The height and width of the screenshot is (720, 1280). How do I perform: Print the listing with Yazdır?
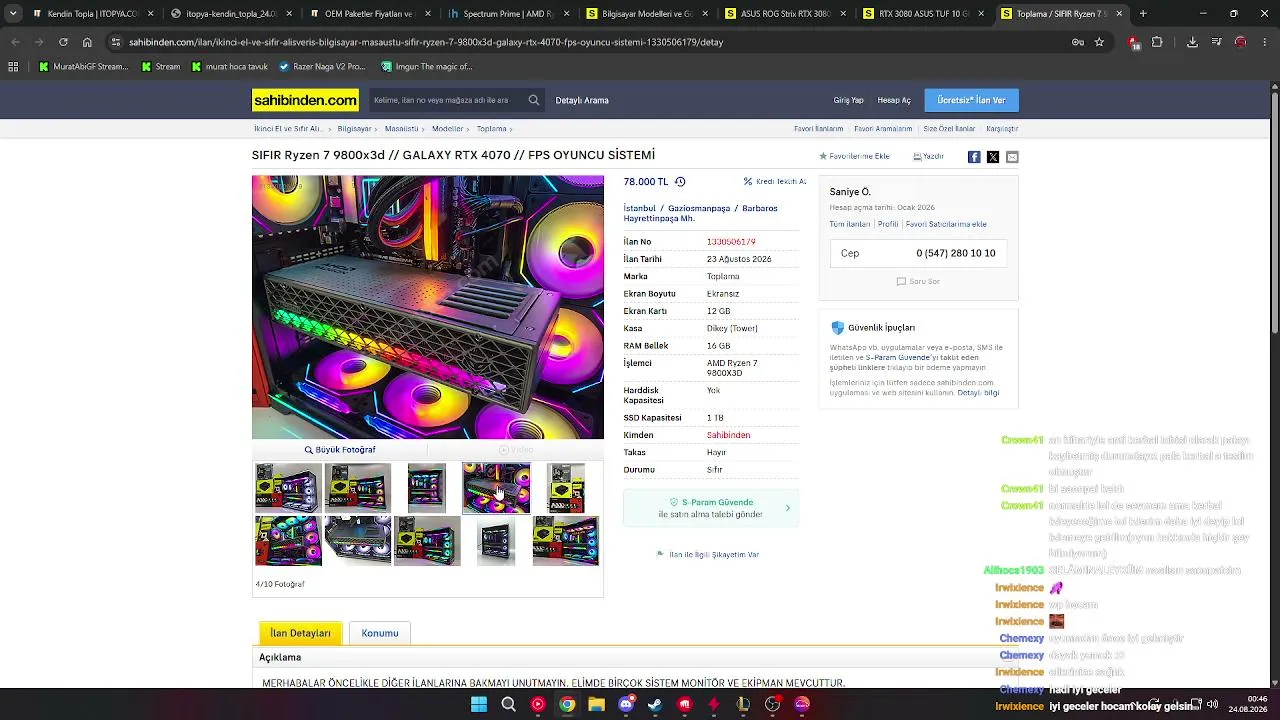tap(929, 157)
